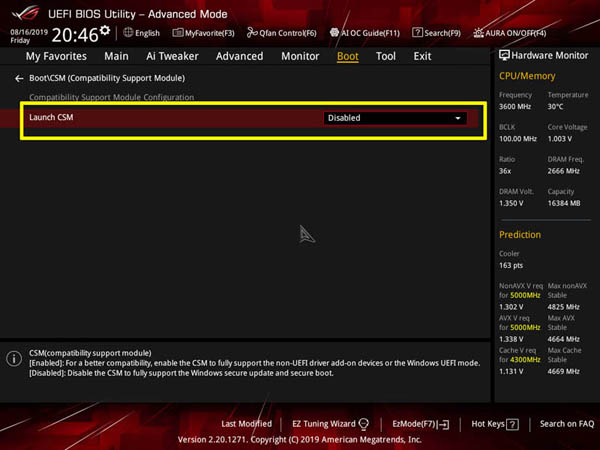Screen dimensions: 600x450
Task: Change language via English button
Action: click(142, 33)
